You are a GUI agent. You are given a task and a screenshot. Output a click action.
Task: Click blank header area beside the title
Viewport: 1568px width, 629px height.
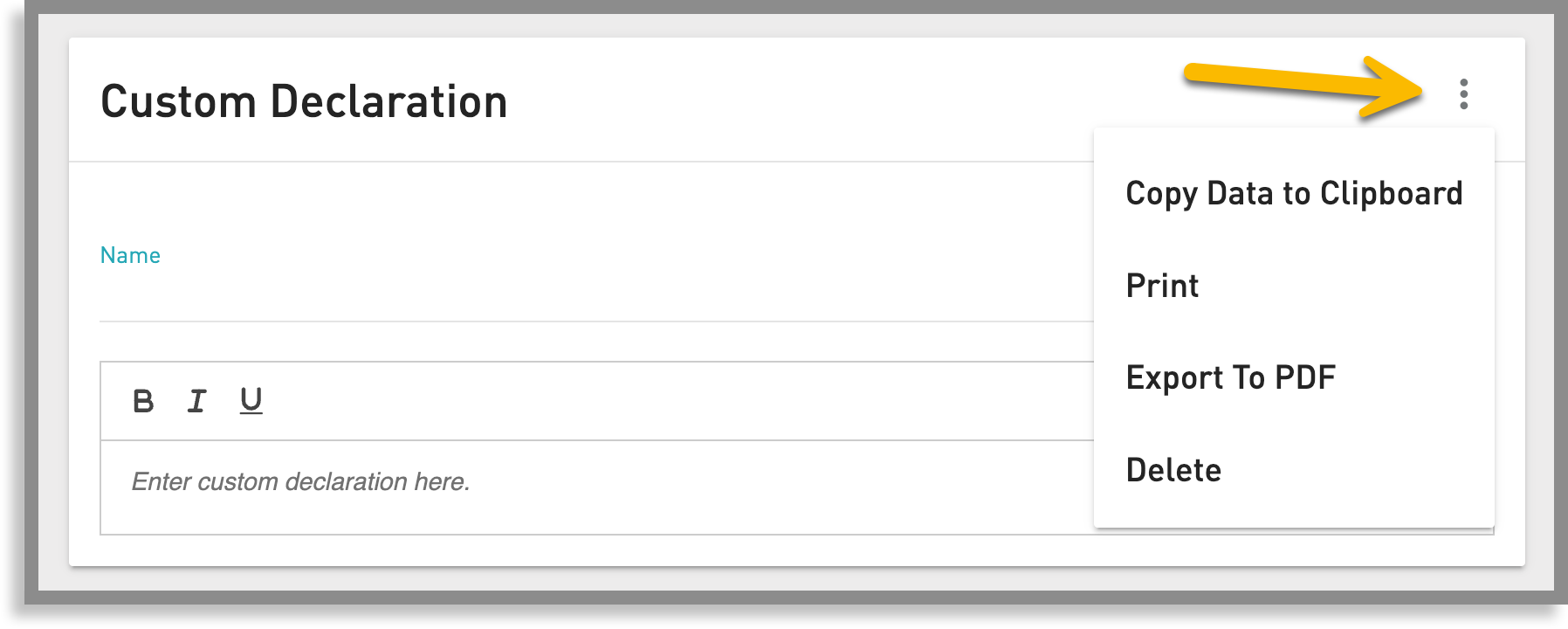click(x=829, y=100)
